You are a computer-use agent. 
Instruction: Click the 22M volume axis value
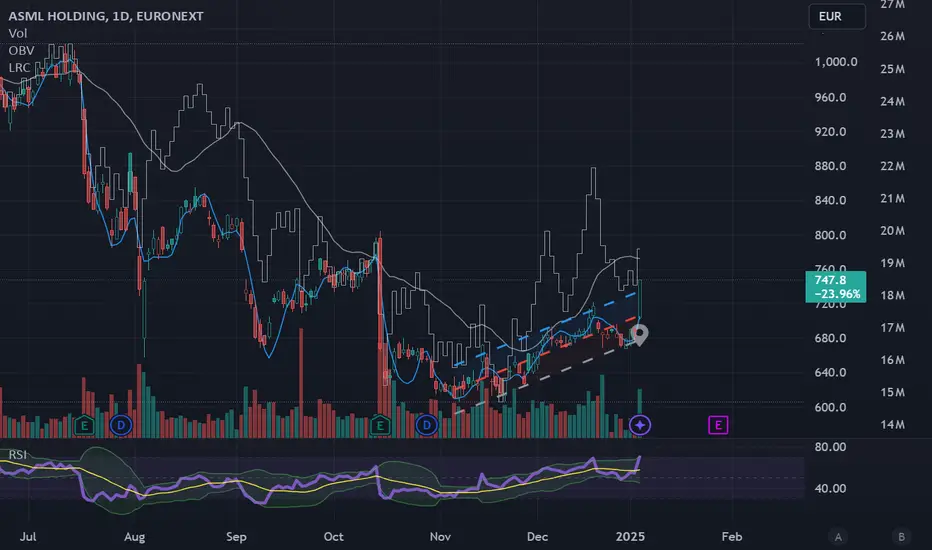click(893, 166)
